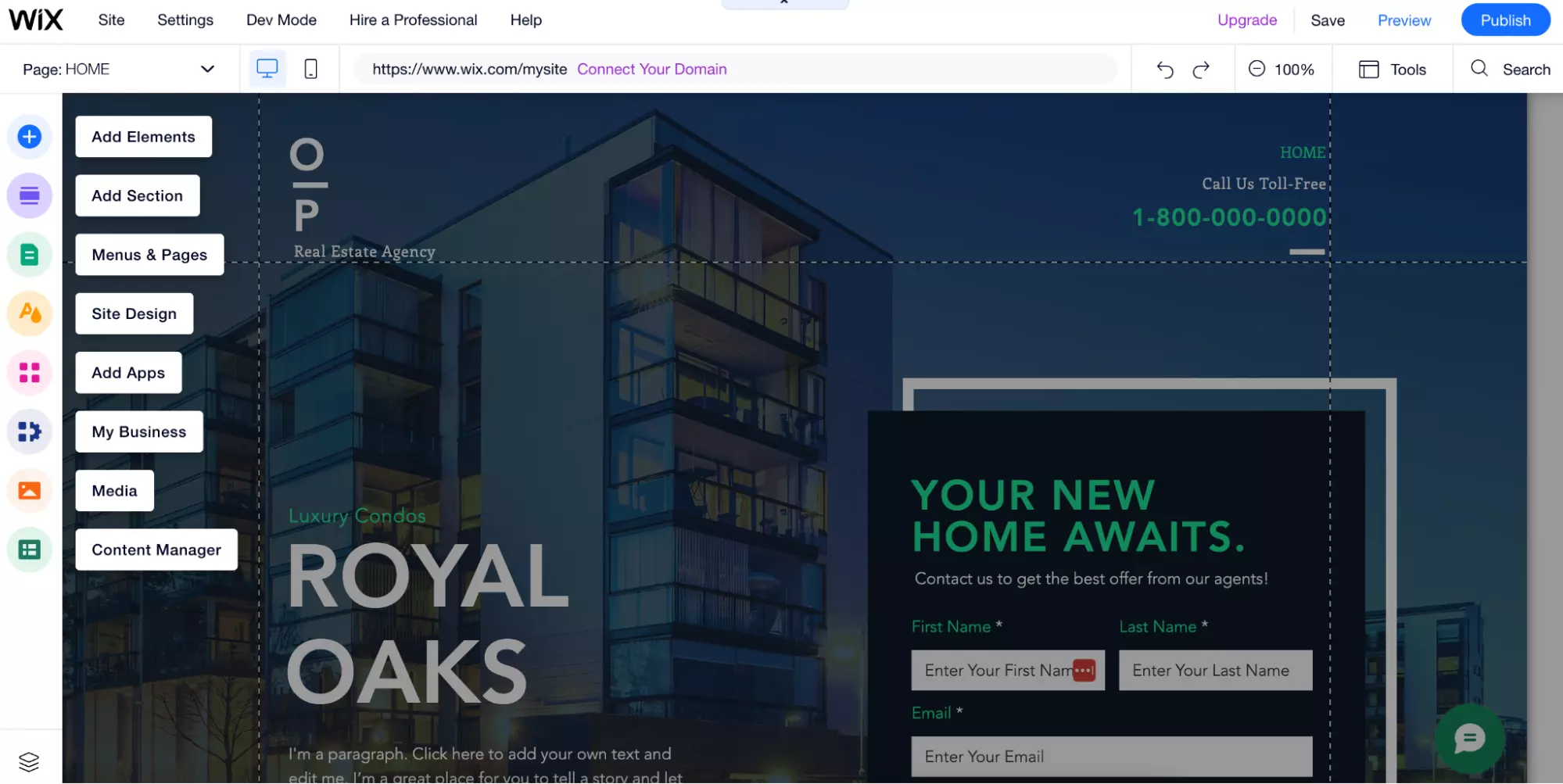The width and height of the screenshot is (1563, 784).
Task: Switch to desktop view
Action: [x=267, y=69]
